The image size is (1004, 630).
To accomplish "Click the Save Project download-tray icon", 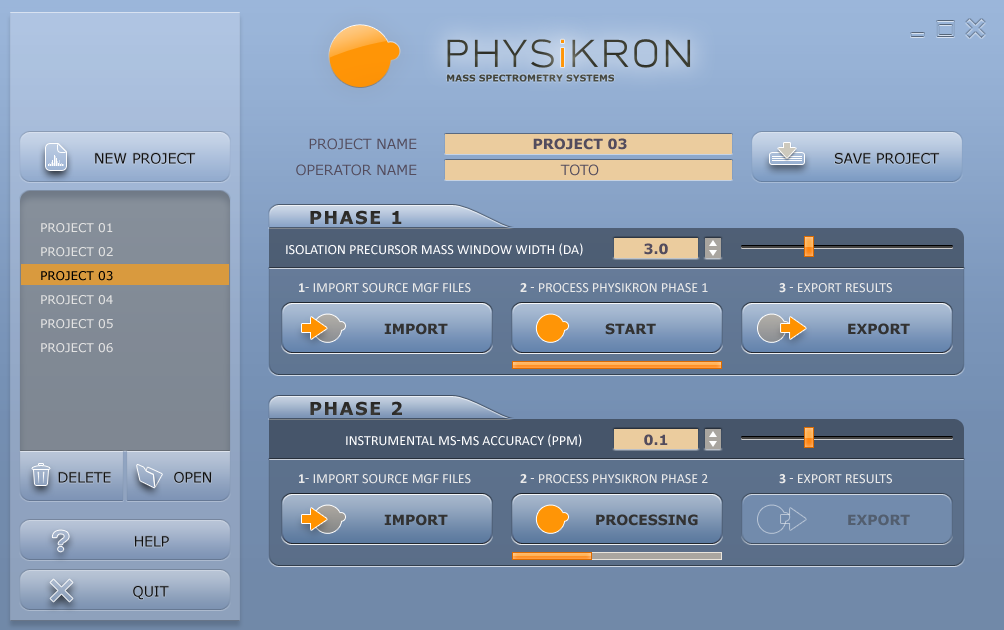I will click(786, 155).
